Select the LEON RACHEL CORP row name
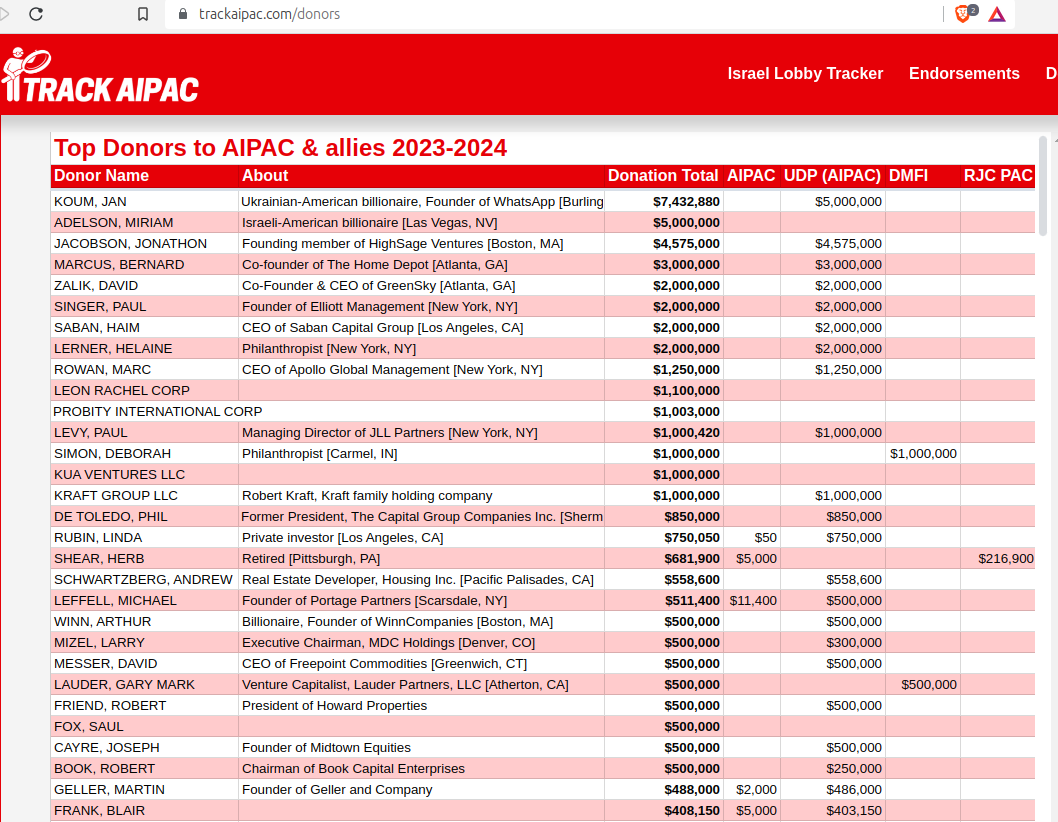The height and width of the screenshot is (822, 1058). [x=121, y=390]
